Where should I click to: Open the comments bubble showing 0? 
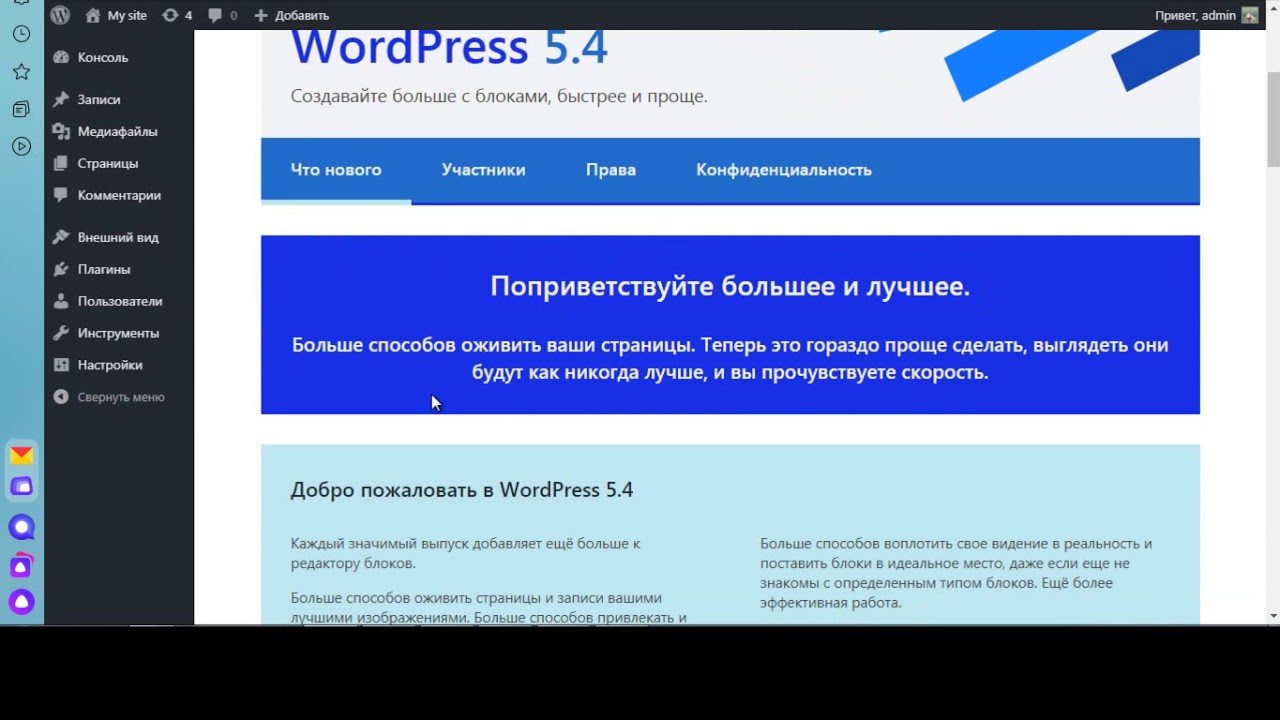[x=222, y=15]
